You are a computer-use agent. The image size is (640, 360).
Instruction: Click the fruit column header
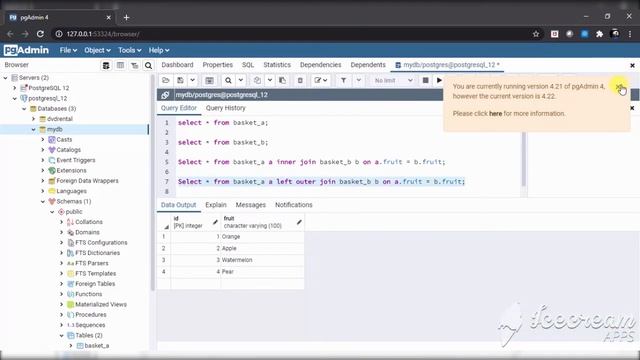[x=262, y=222]
